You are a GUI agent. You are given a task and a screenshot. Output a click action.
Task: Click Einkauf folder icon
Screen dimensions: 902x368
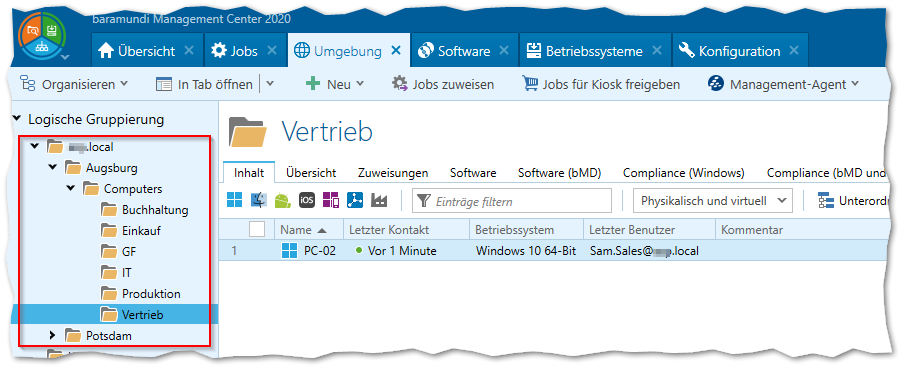click(109, 231)
